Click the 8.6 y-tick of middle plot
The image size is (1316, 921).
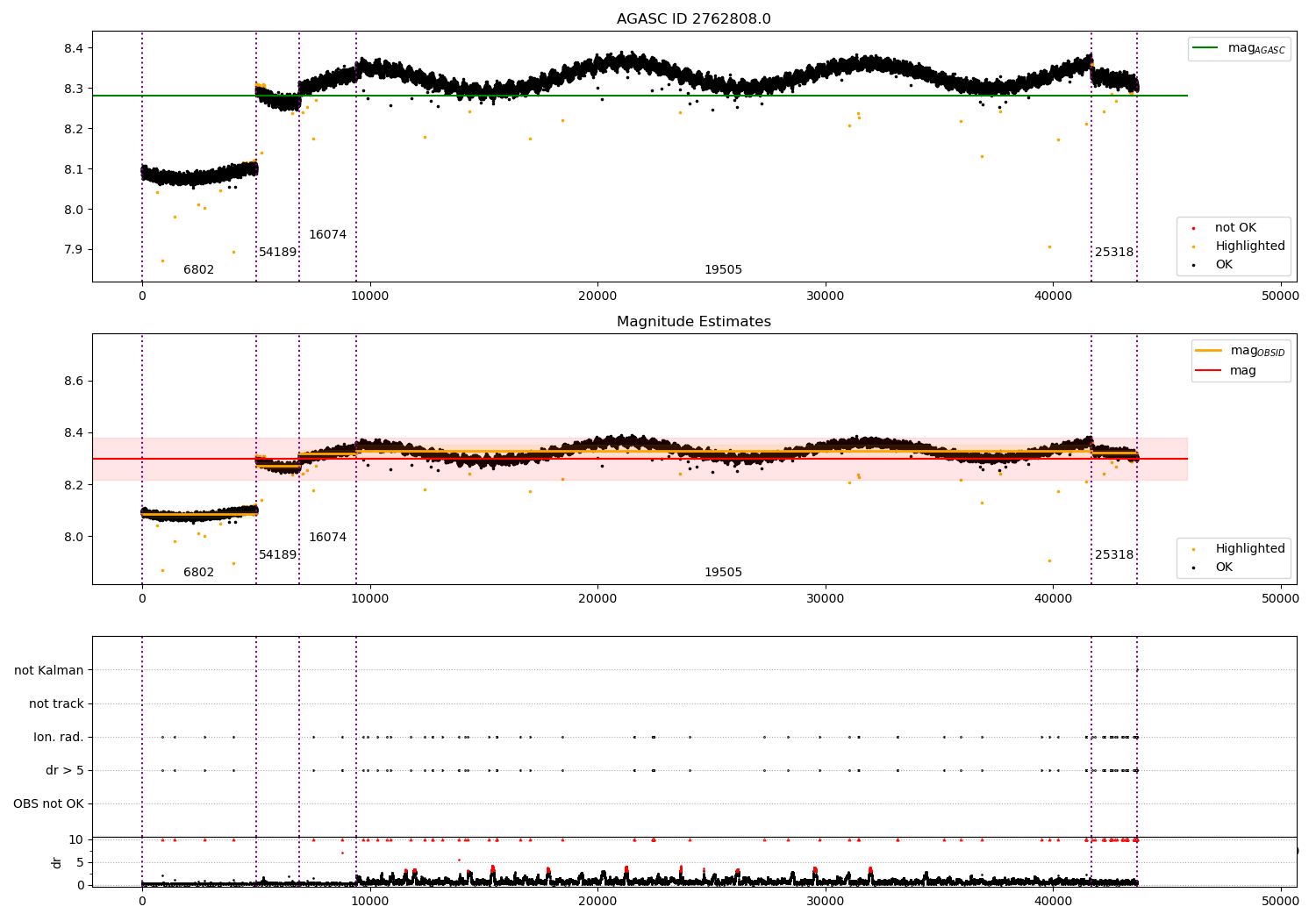click(x=74, y=382)
